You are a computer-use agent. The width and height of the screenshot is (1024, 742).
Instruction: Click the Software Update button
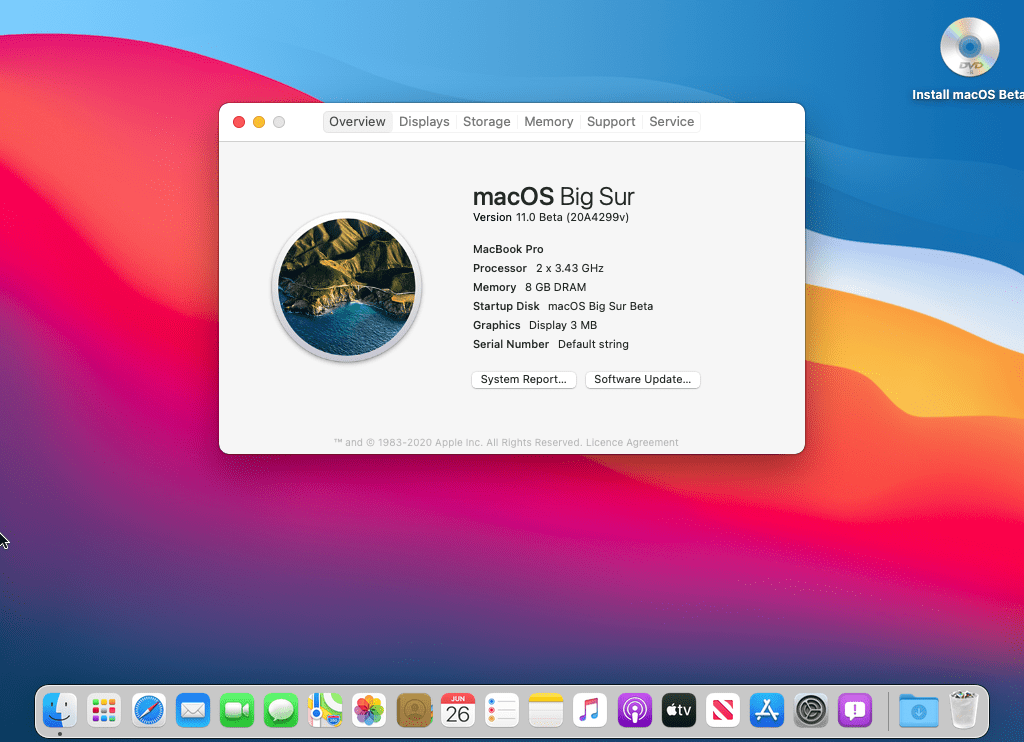[642, 380]
